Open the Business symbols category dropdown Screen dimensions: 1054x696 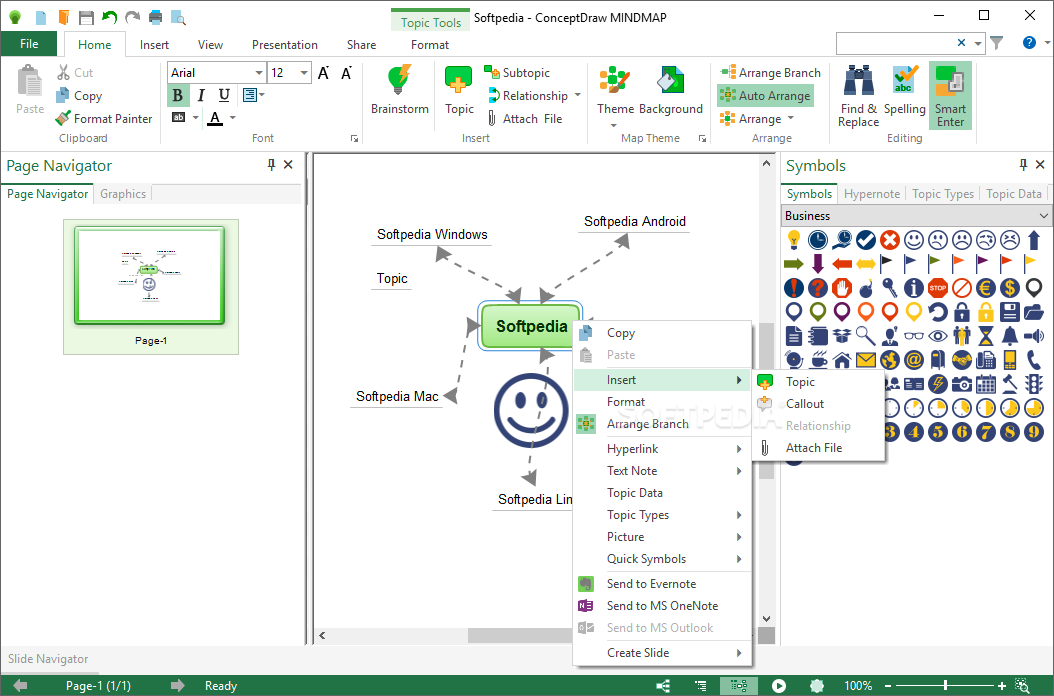916,216
